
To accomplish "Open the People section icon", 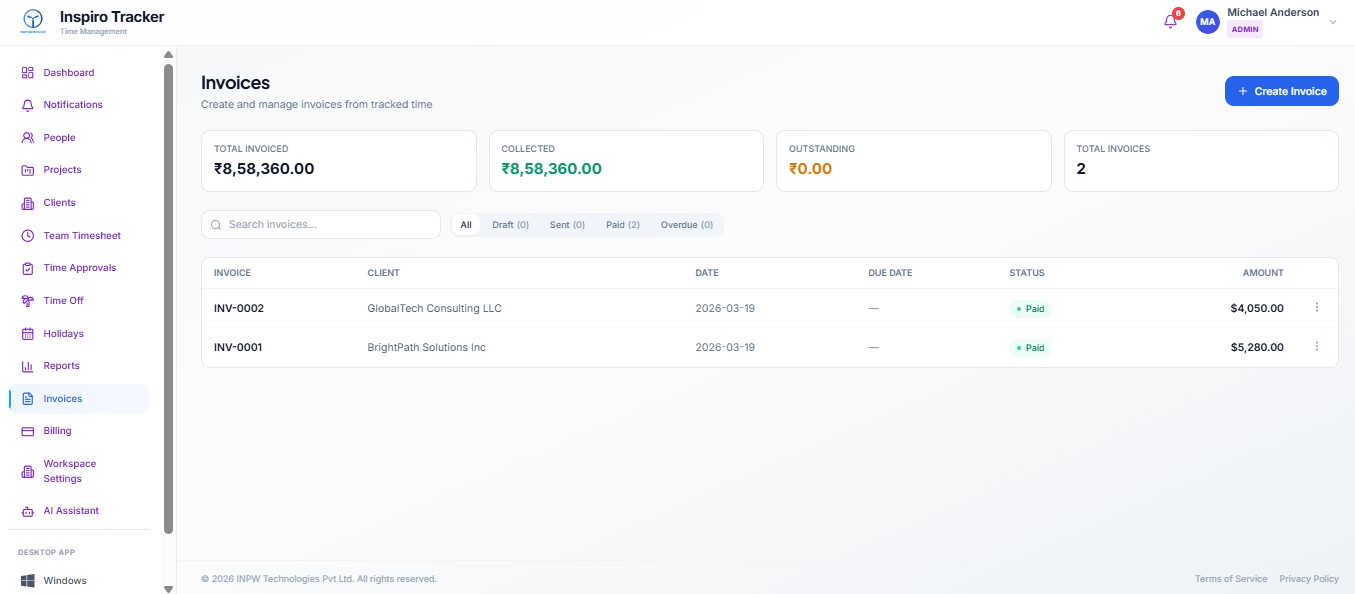I will point(26,137).
